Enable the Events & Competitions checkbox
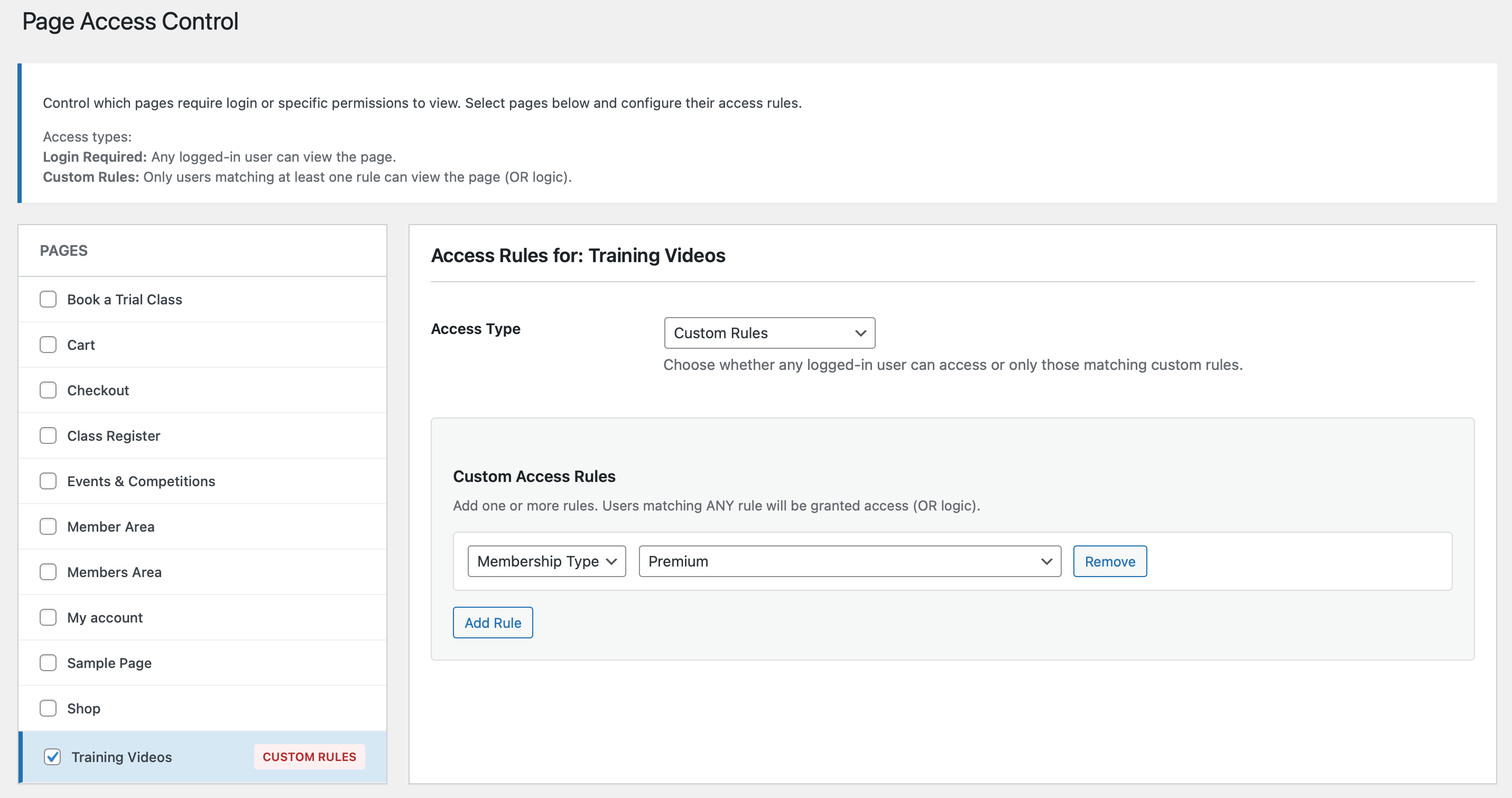This screenshot has height=798, width=1512. point(48,480)
